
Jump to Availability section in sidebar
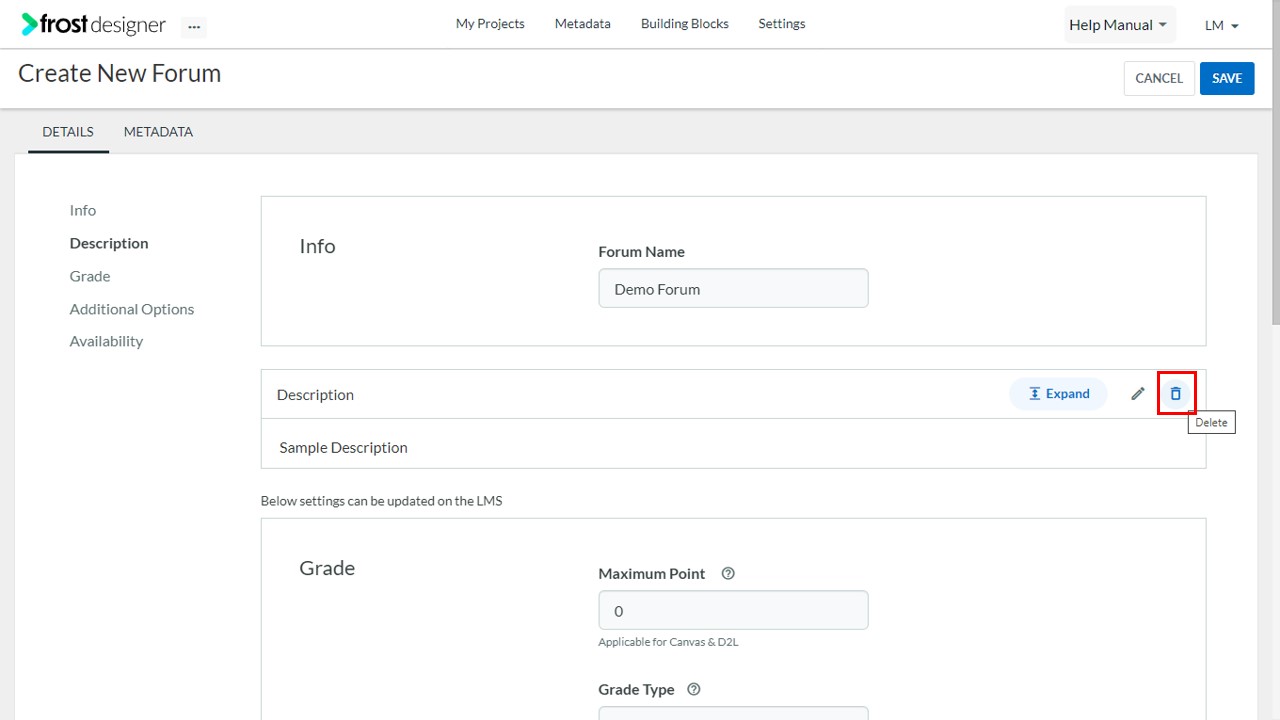pos(106,341)
